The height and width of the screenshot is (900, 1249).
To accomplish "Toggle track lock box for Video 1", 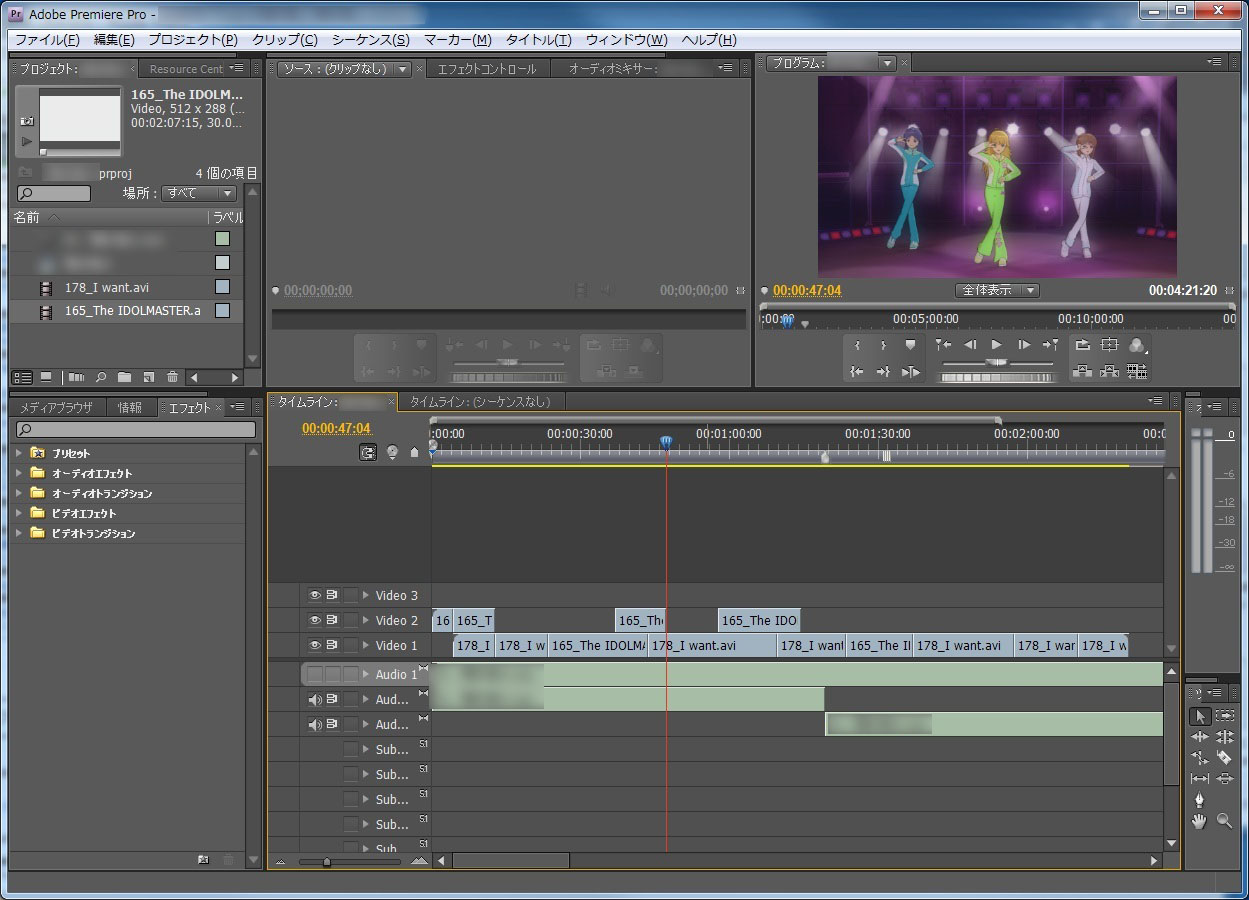I will coord(350,645).
